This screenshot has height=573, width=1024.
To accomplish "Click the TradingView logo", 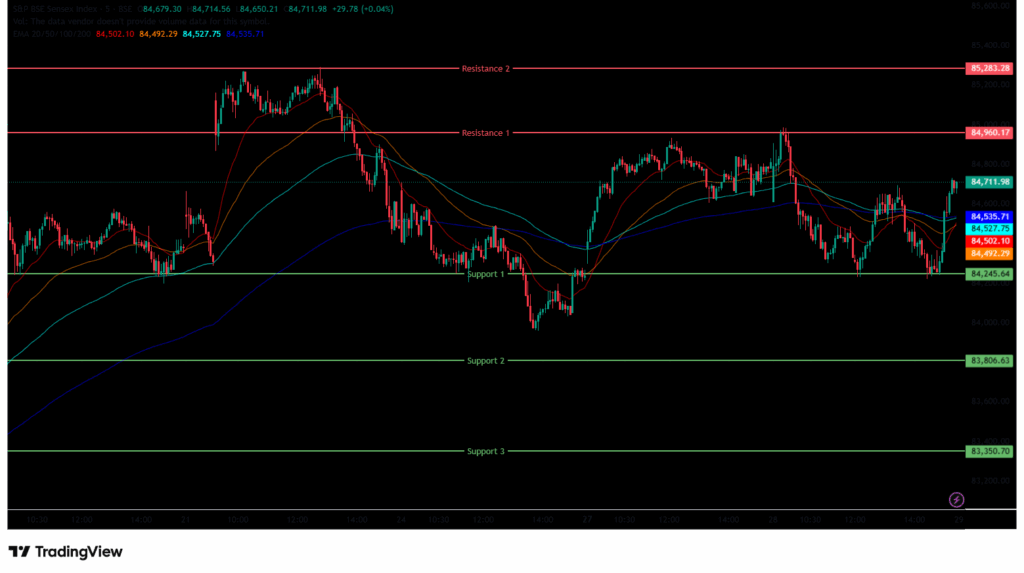I will coord(65,551).
